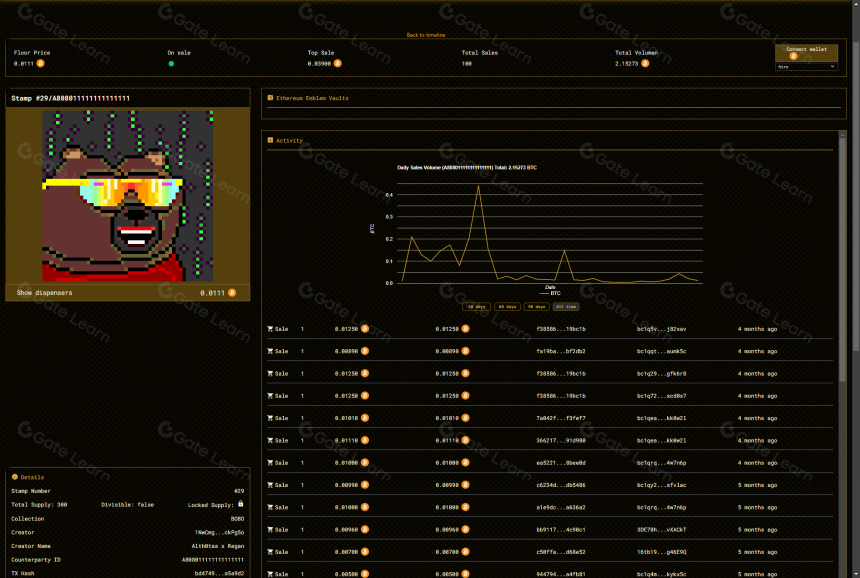Click buyer address 3DE78h...vXACkT
The image size is (860, 578).
tap(661, 529)
